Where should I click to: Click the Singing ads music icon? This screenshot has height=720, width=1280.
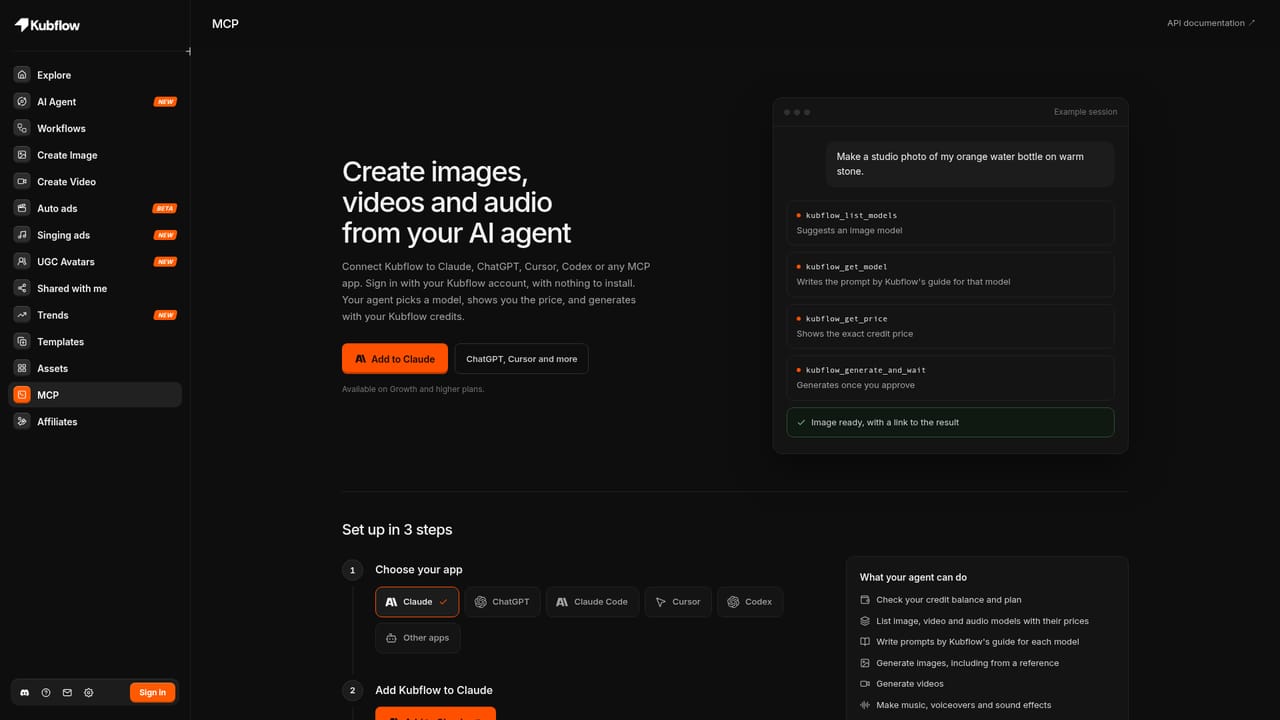(22, 235)
